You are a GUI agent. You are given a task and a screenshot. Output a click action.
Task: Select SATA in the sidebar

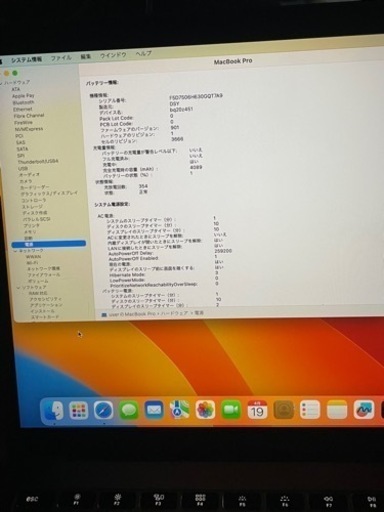click(22, 149)
